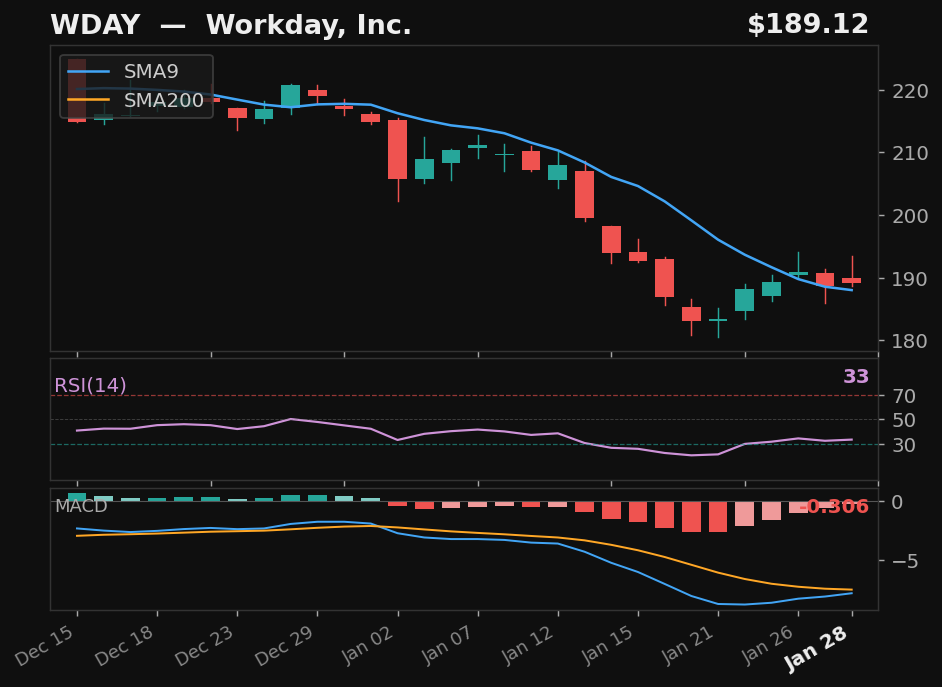The height and width of the screenshot is (687, 942).
Task: Click the Jan 02 date label
Action: tap(370, 646)
